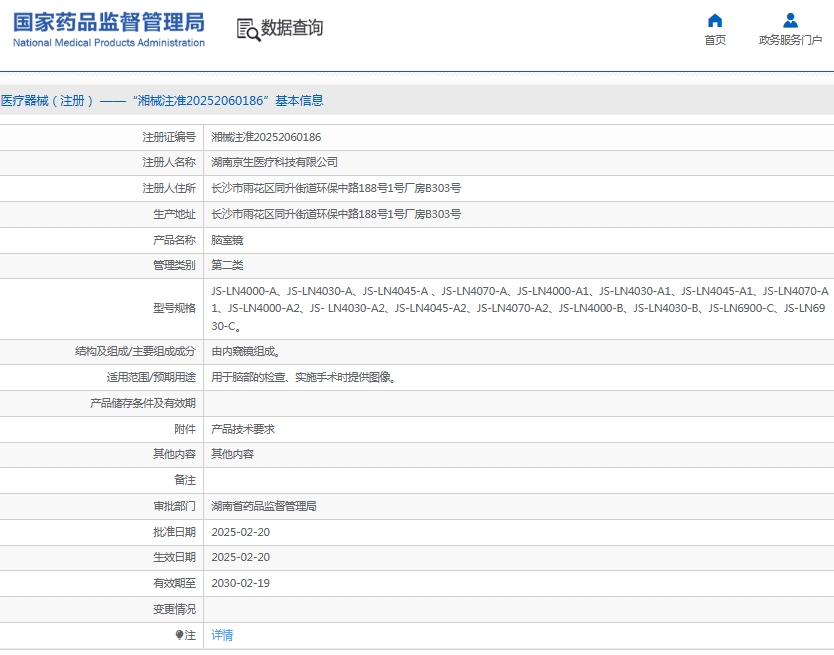Screen dimensions: 834x655
Task: Select the 有效期至 date 2030-02-19
Action: tap(240, 583)
